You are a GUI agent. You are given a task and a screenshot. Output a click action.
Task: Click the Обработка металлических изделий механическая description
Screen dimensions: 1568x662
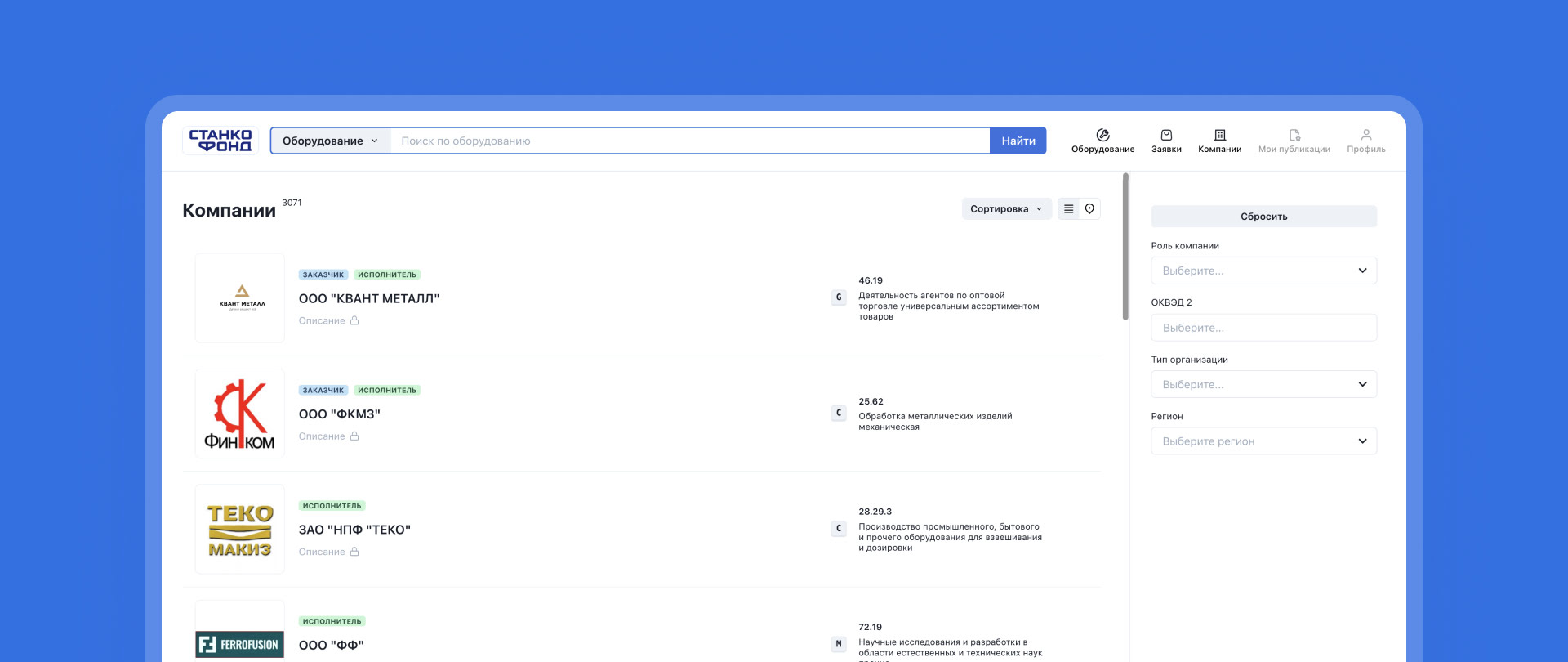click(935, 422)
